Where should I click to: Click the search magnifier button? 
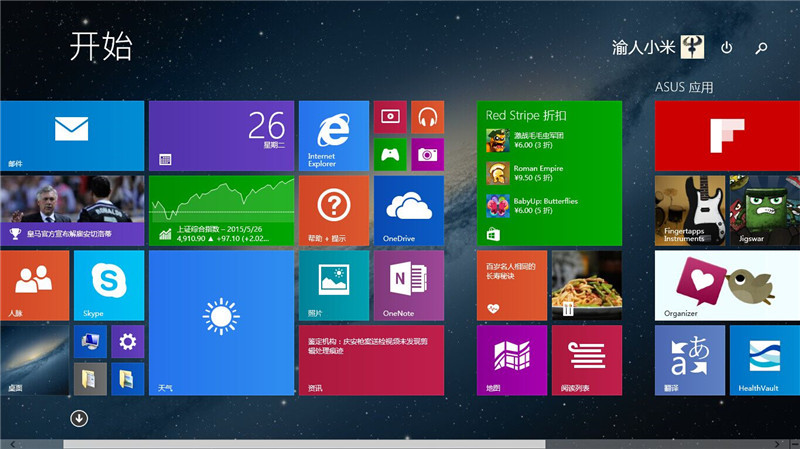761,48
